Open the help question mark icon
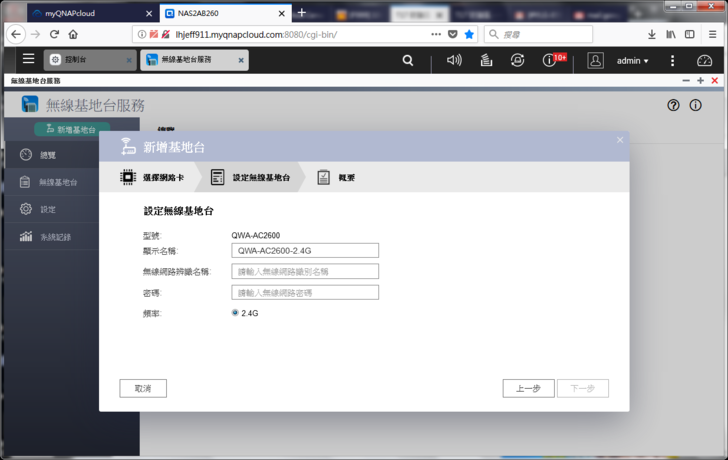 tap(673, 105)
